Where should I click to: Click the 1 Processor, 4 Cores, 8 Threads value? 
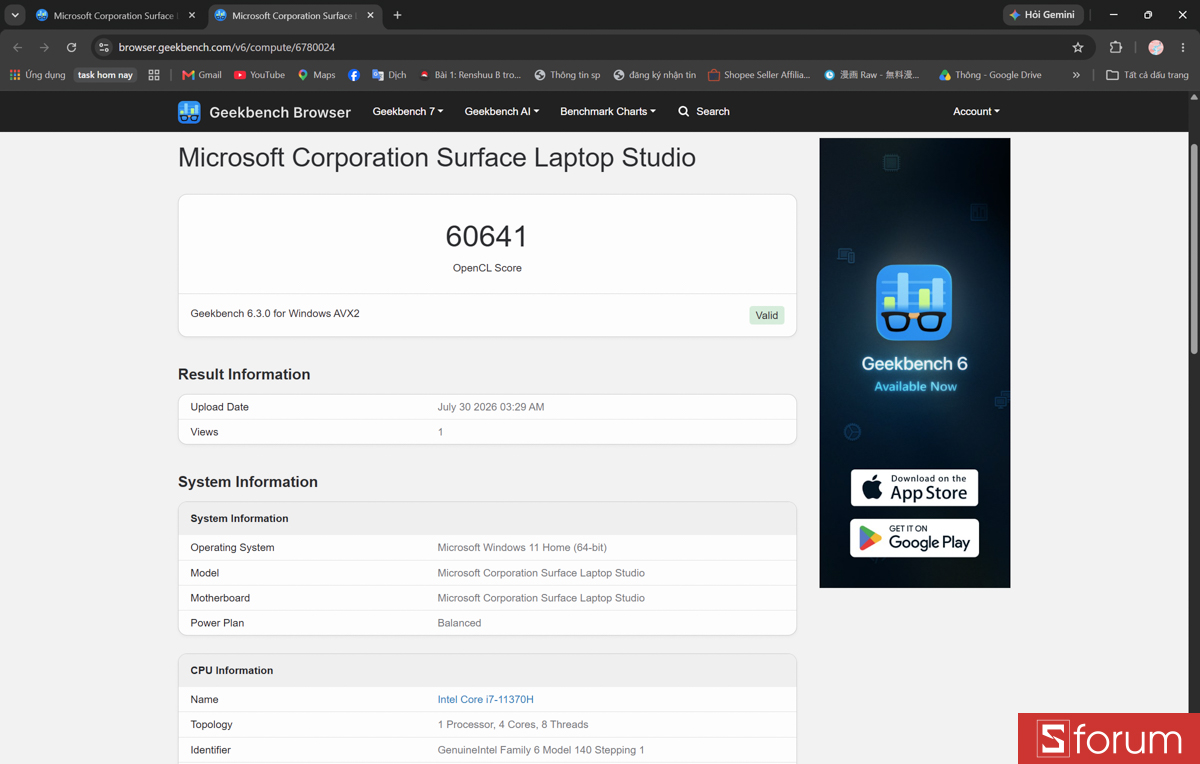pyautogui.click(x=513, y=724)
